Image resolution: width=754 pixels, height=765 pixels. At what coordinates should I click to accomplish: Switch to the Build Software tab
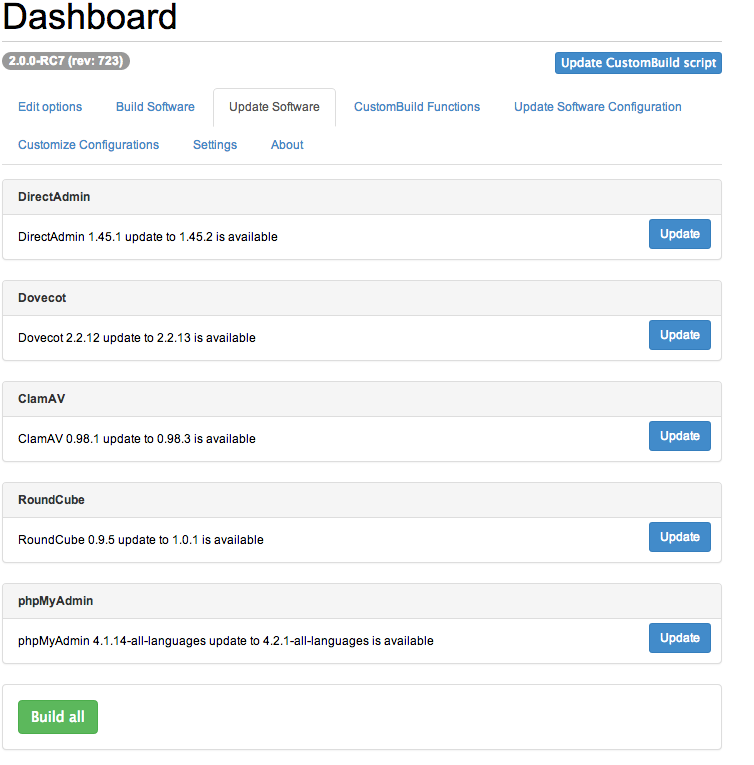click(x=155, y=107)
